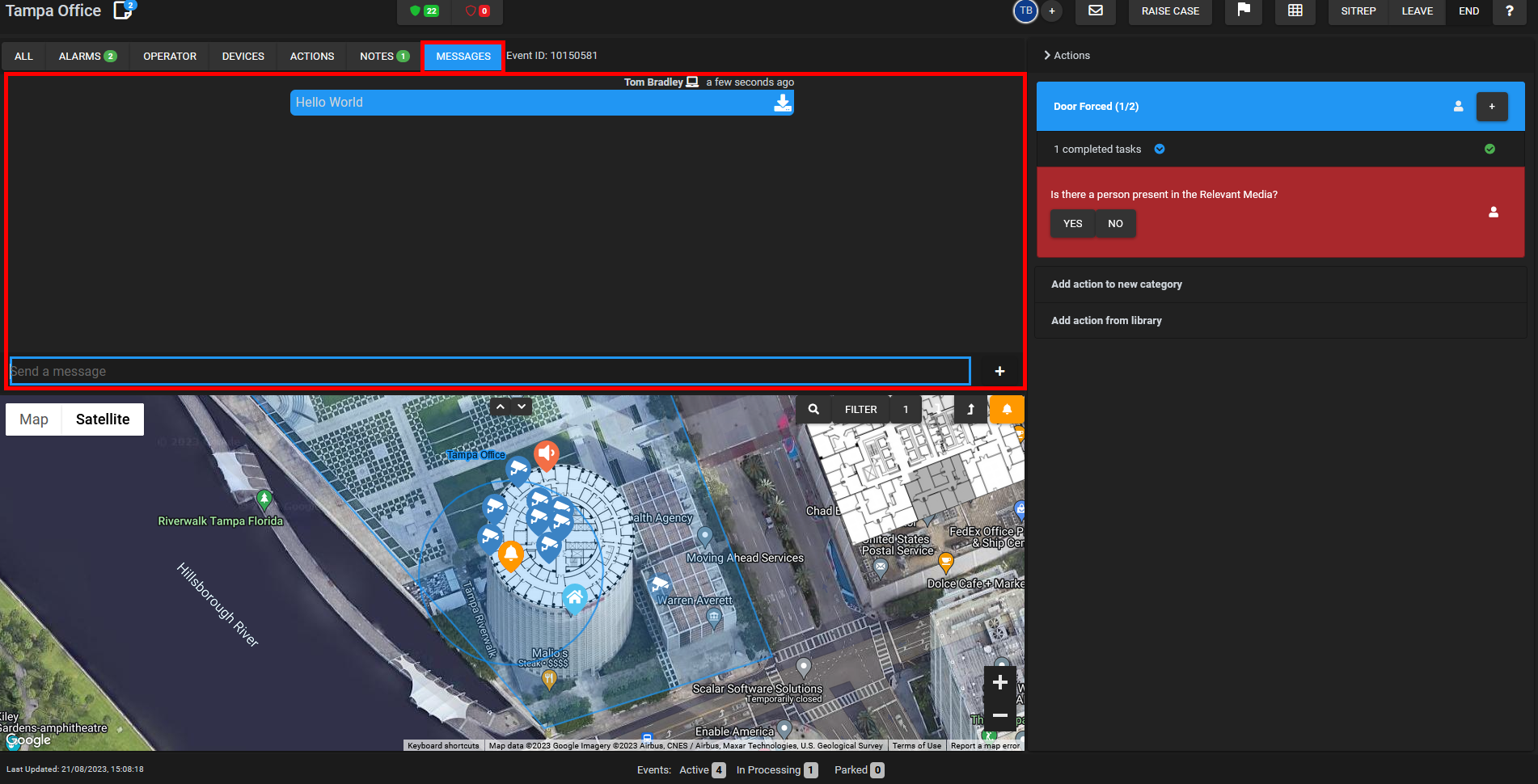Click the orange bell button on the map toolbar
Screen dimensions: 1538x784
pos(1007,410)
